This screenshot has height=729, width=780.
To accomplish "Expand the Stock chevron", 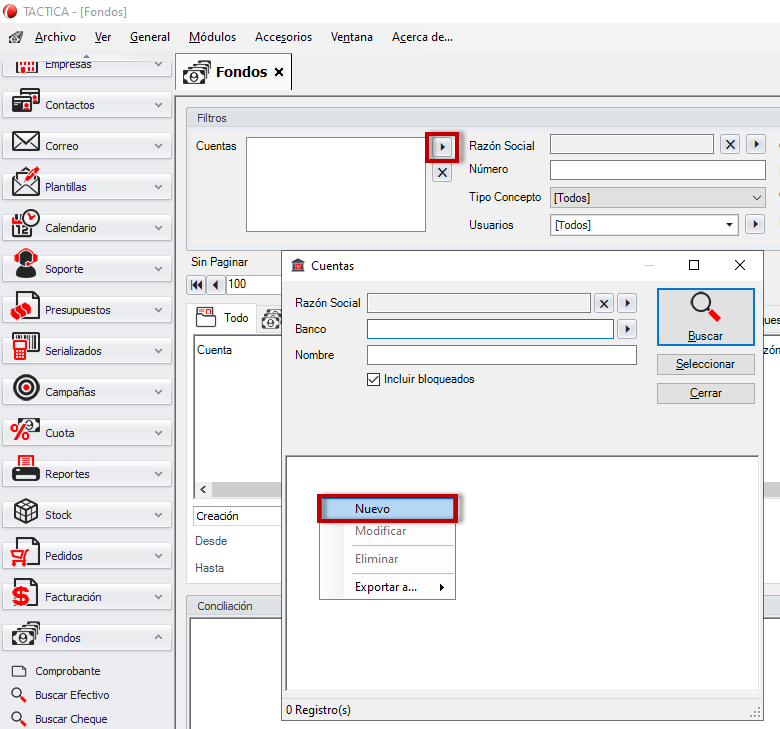I will 158,515.
